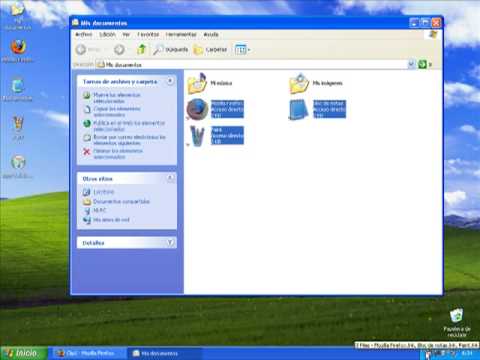Open the Herramientas menu
The width and height of the screenshot is (480, 360).
[x=181, y=34]
